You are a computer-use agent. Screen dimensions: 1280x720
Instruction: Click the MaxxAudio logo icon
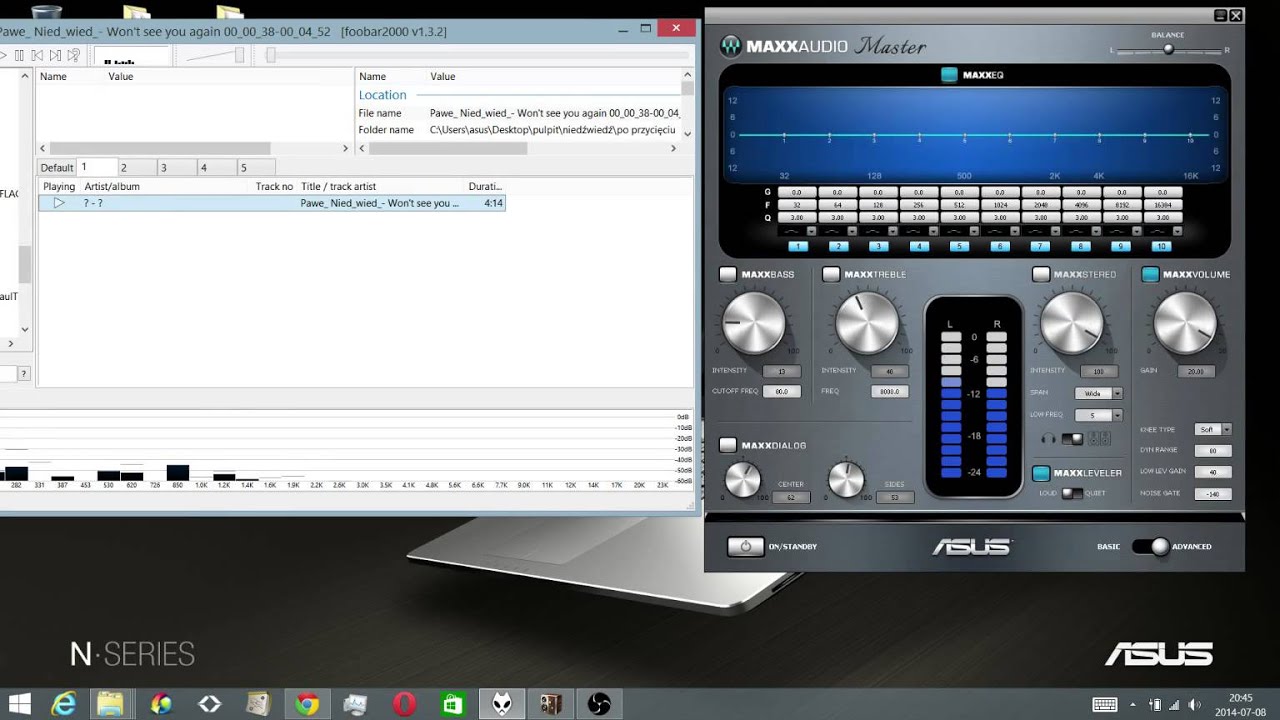731,46
